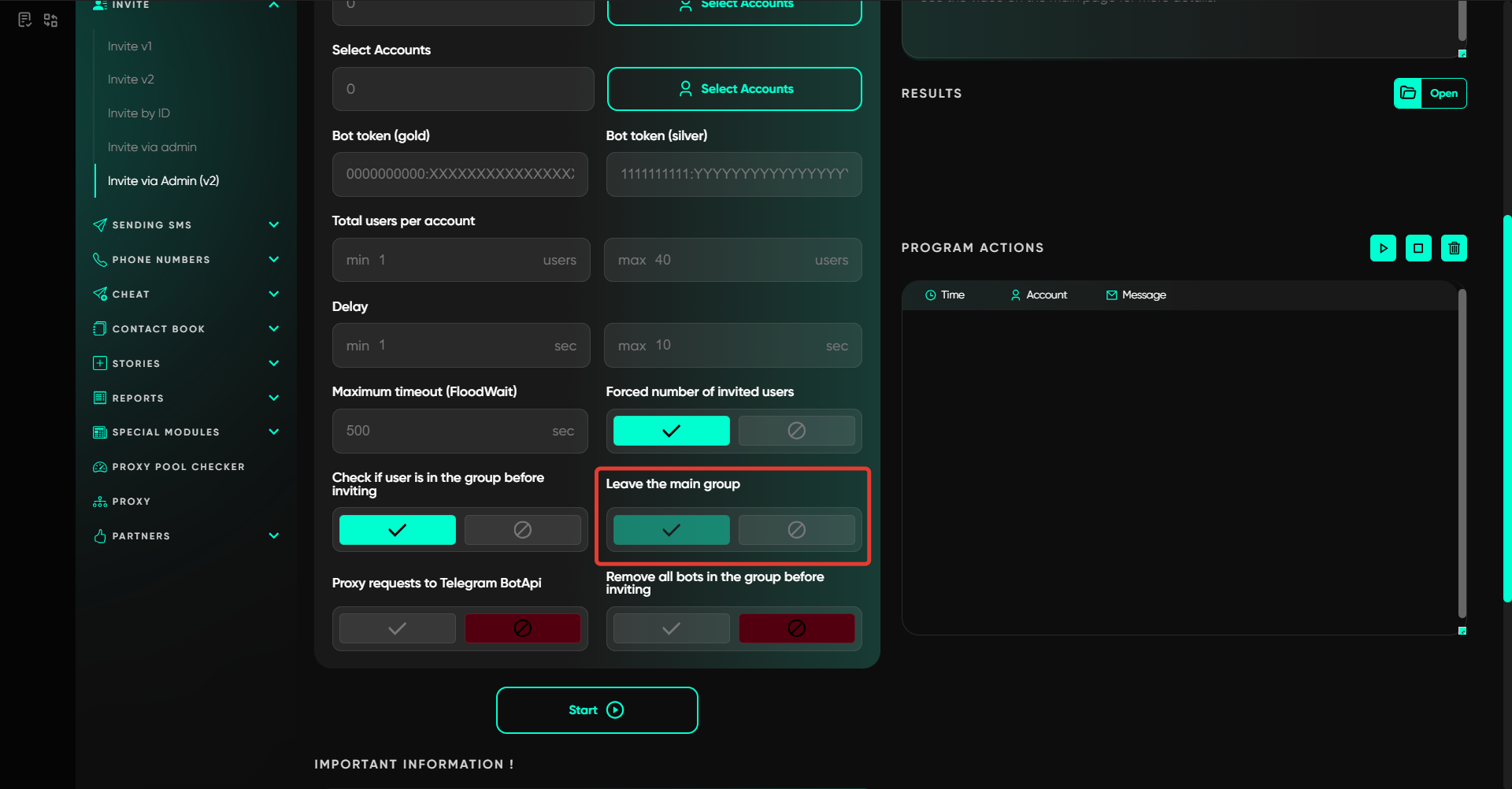The image size is (1512, 789).
Task: Click the stop icon in Program Actions
Action: click(1418, 248)
